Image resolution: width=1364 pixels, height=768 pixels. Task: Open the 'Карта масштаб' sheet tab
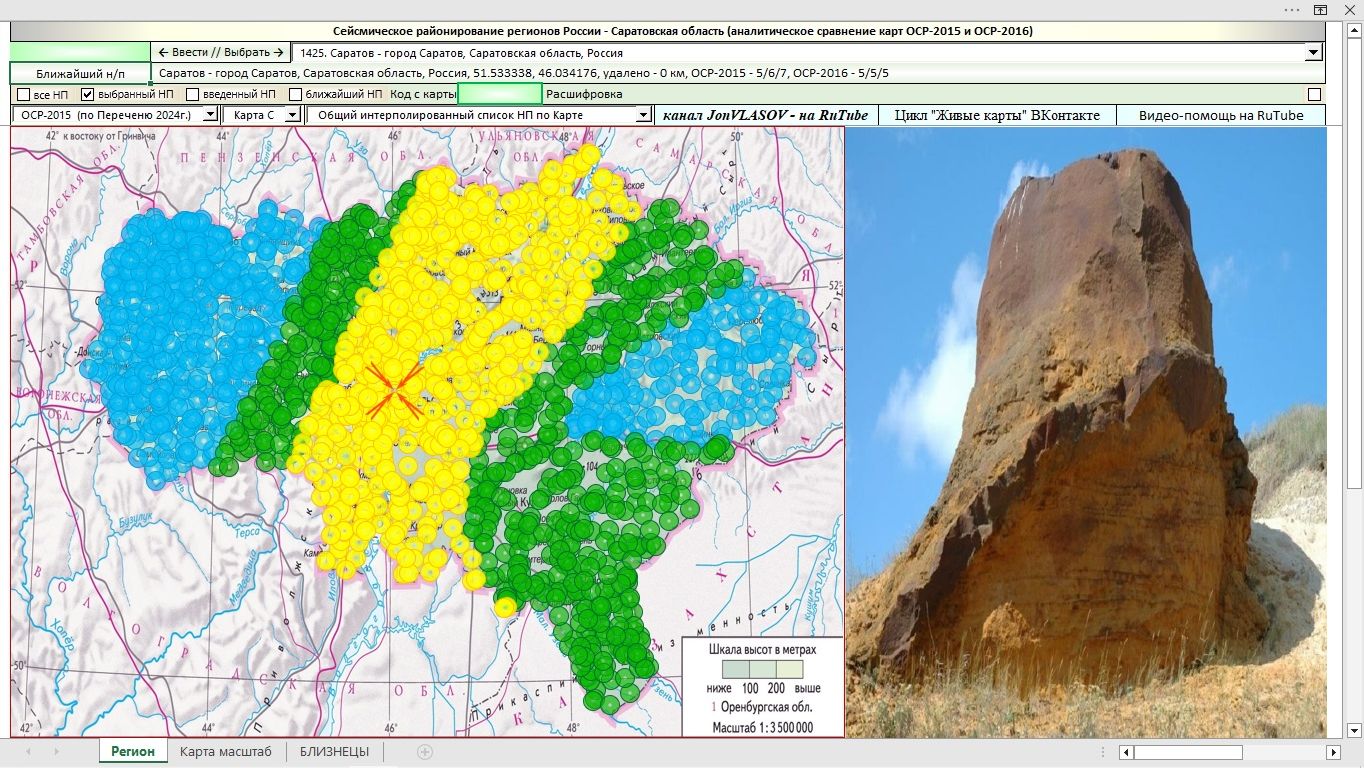coord(226,752)
